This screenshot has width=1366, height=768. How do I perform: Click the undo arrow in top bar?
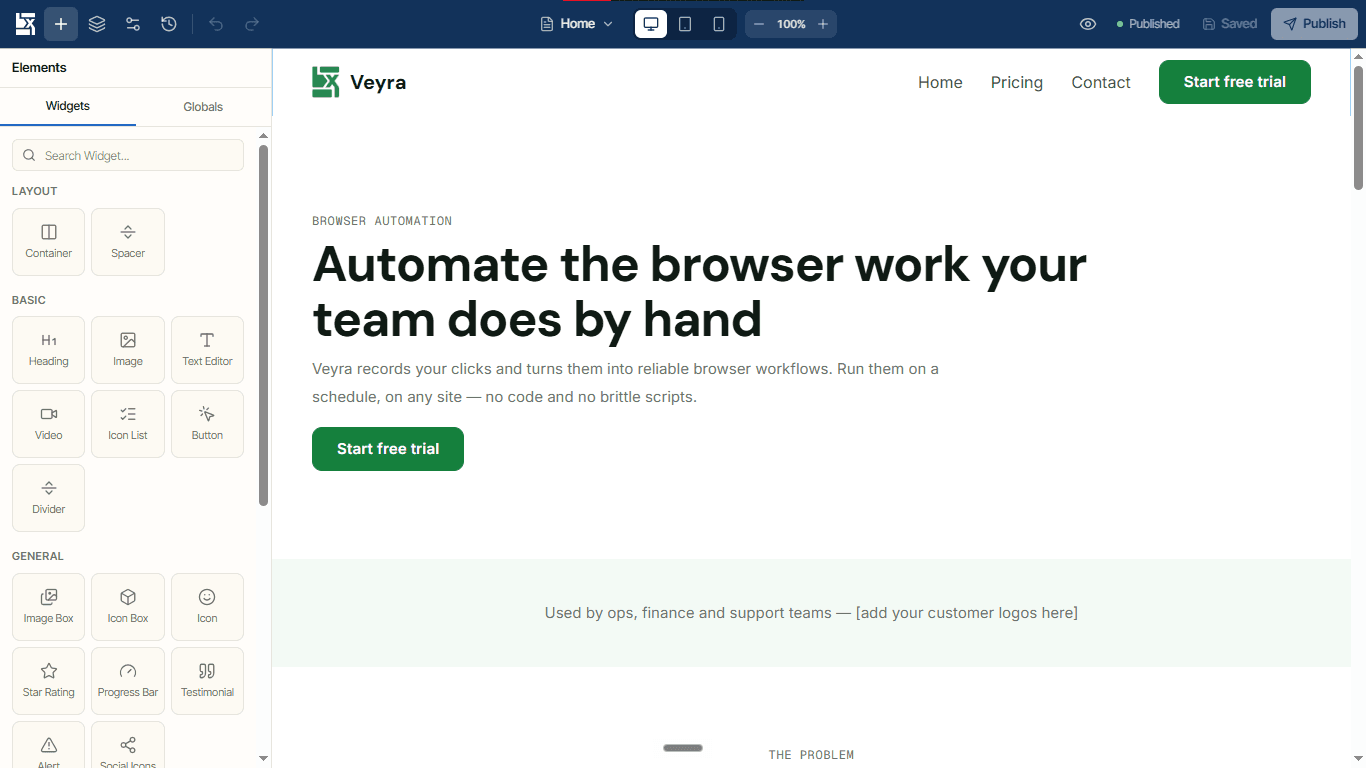pos(216,24)
